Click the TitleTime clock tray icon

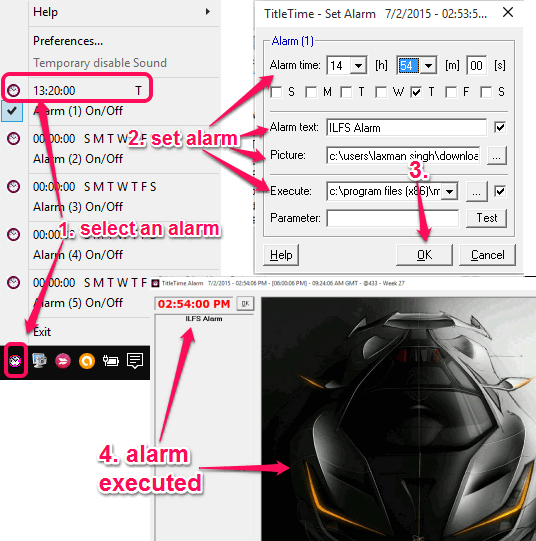[x=15, y=361]
